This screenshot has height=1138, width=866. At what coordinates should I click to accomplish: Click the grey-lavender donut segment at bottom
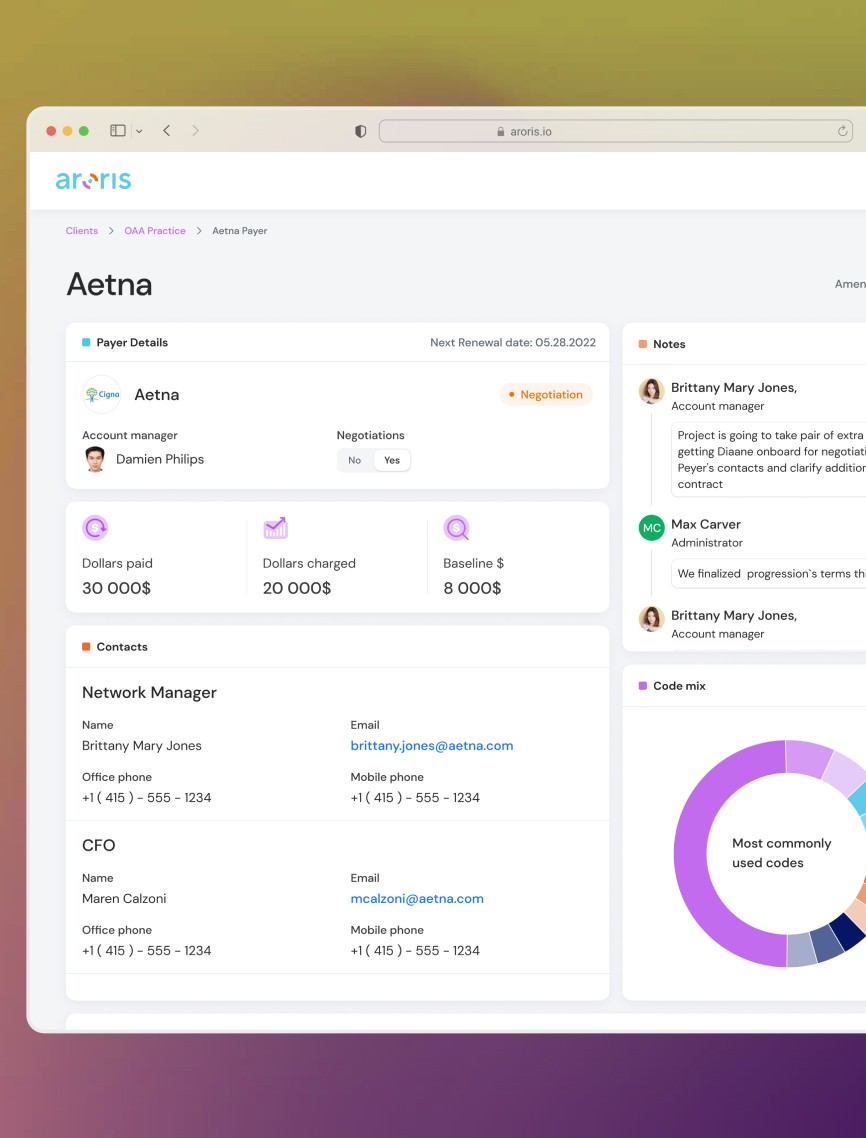801,949
